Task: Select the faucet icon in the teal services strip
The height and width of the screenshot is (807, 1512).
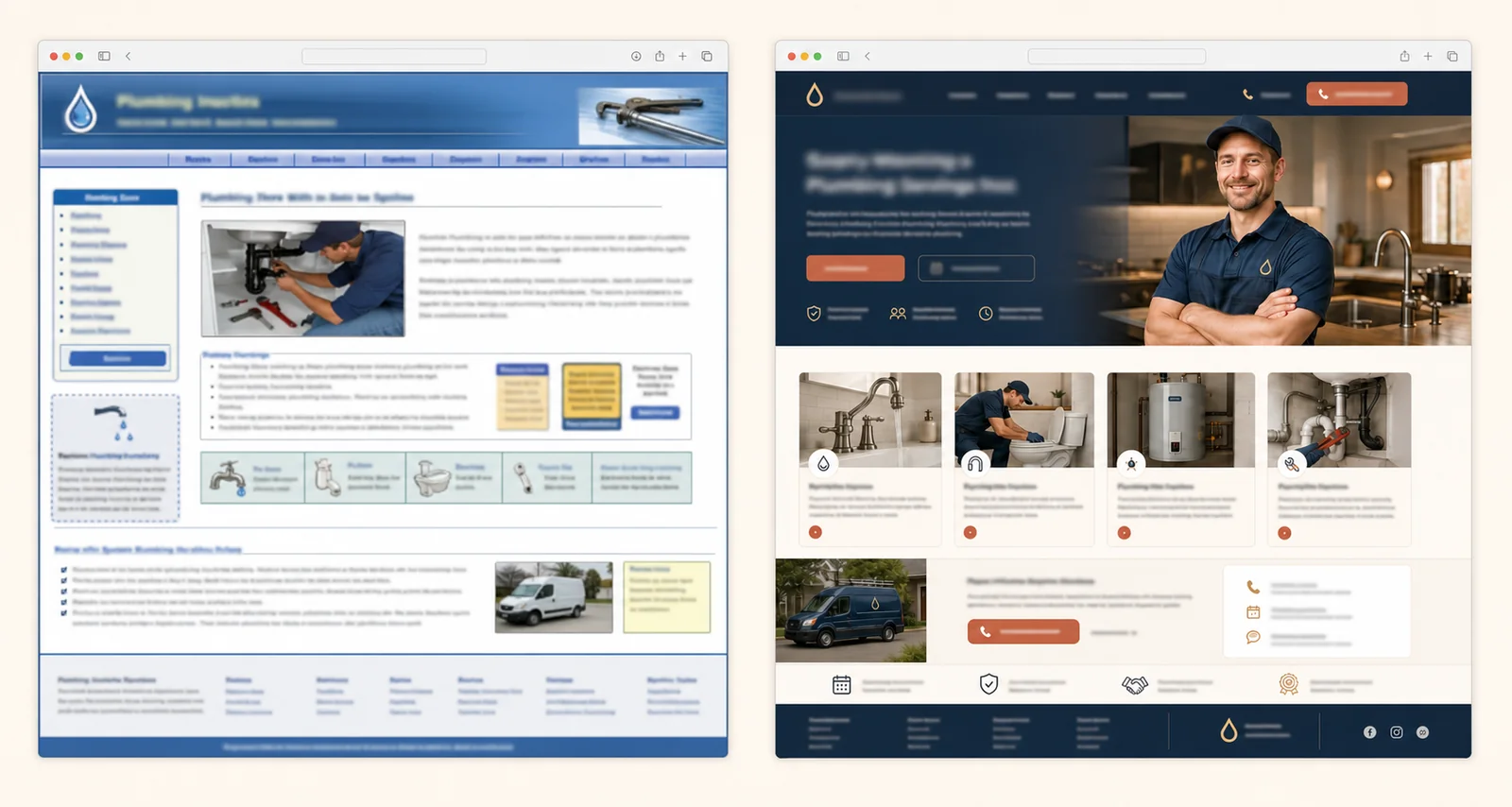Action: tap(228, 476)
